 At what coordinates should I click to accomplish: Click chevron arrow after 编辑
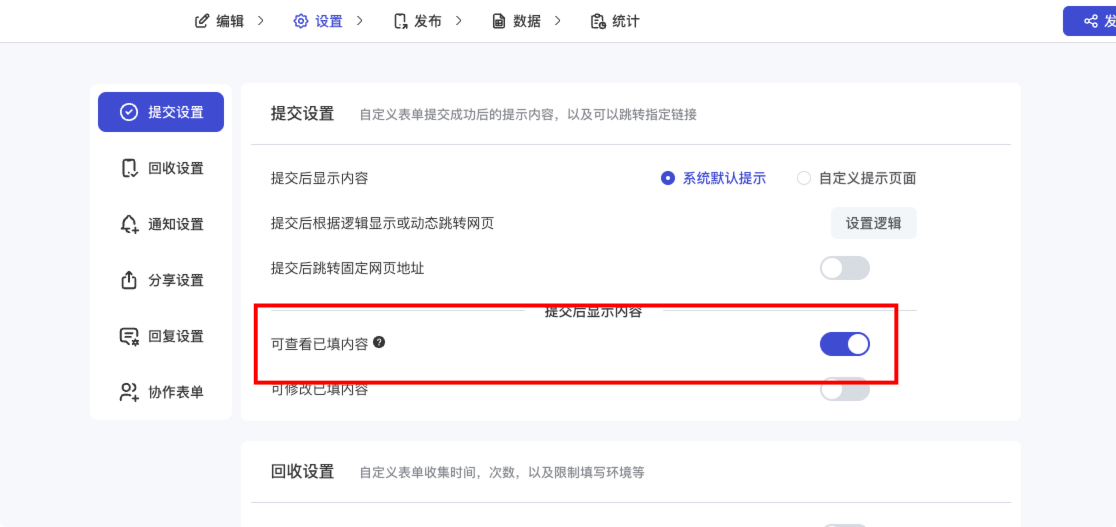(260, 21)
